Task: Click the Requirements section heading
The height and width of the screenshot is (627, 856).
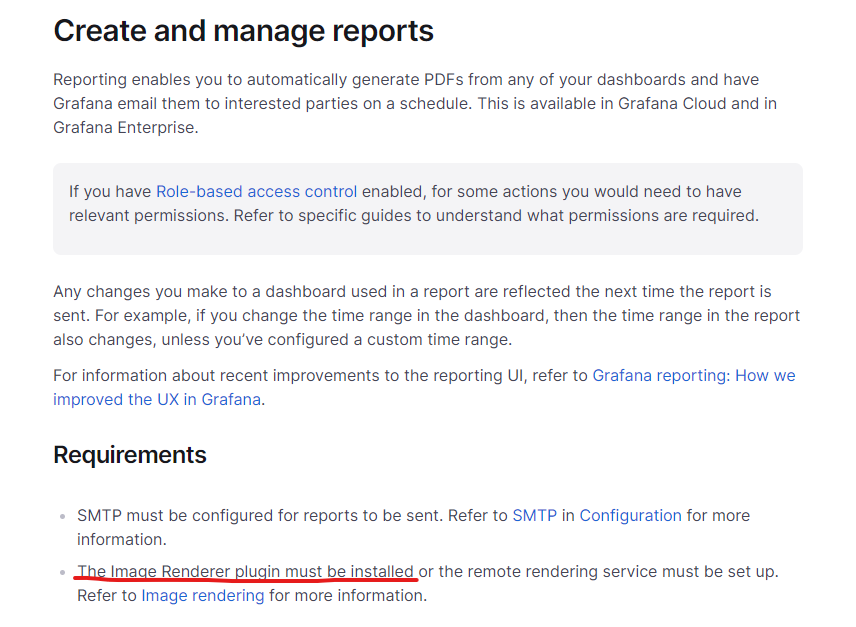Action: [x=130, y=455]
